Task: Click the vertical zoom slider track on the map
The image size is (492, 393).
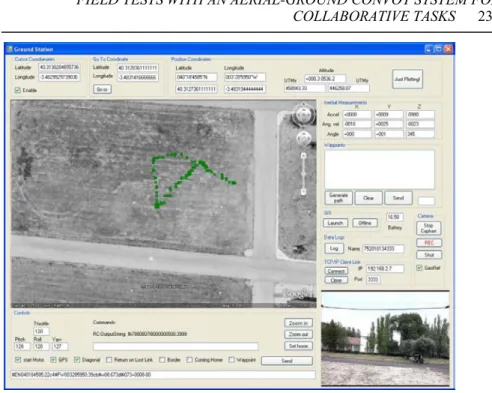Action: tap(303, 174)
